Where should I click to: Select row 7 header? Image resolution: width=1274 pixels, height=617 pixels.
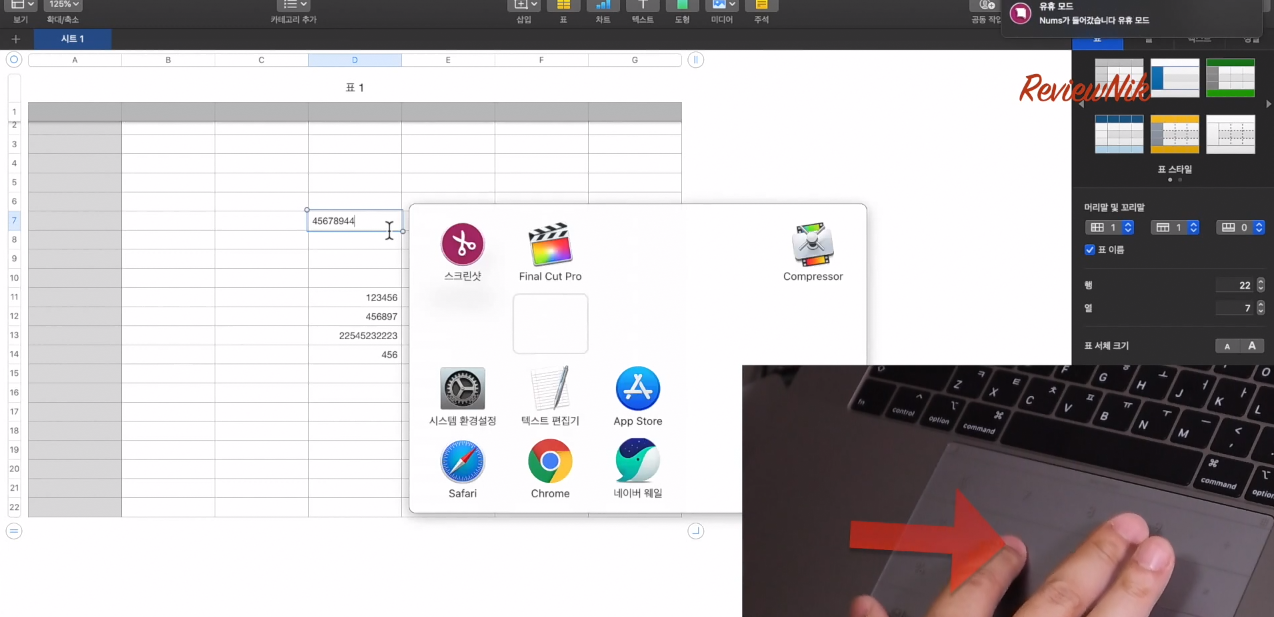(14, 221)
